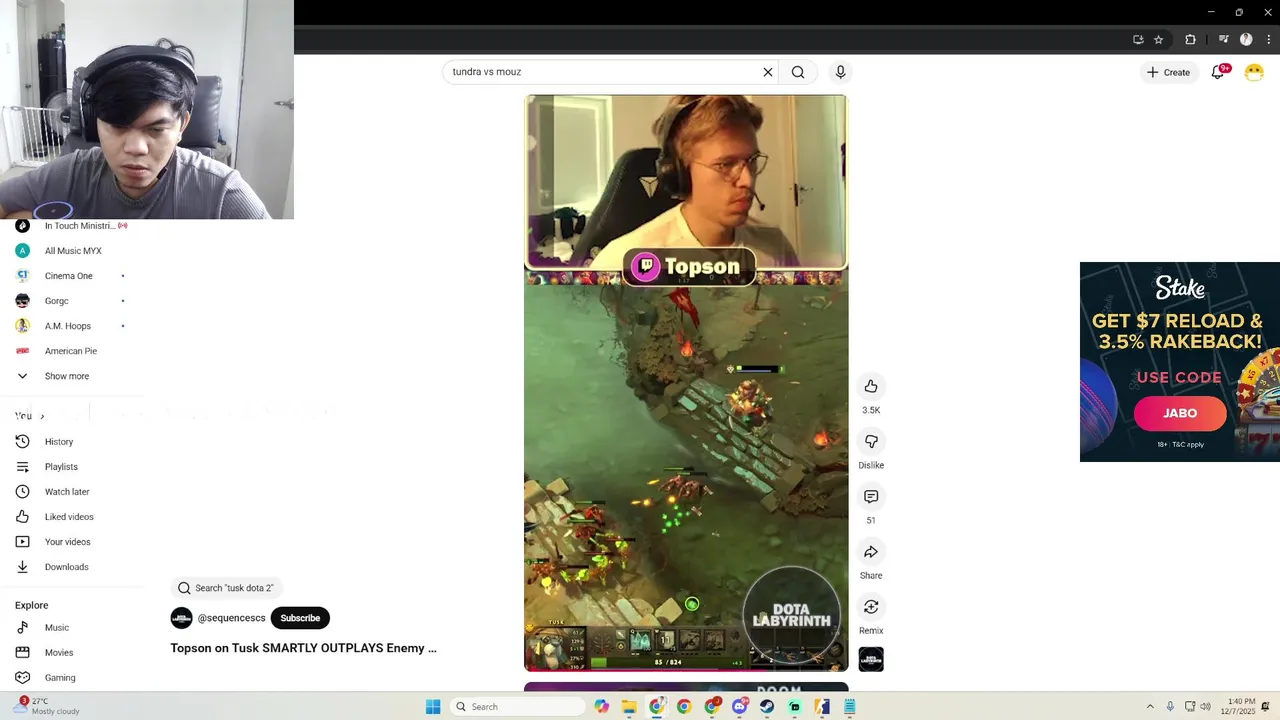Open the Chrome profile avatar
The width and height of the screenshot is (1280, 720).
click(1246, 40)
